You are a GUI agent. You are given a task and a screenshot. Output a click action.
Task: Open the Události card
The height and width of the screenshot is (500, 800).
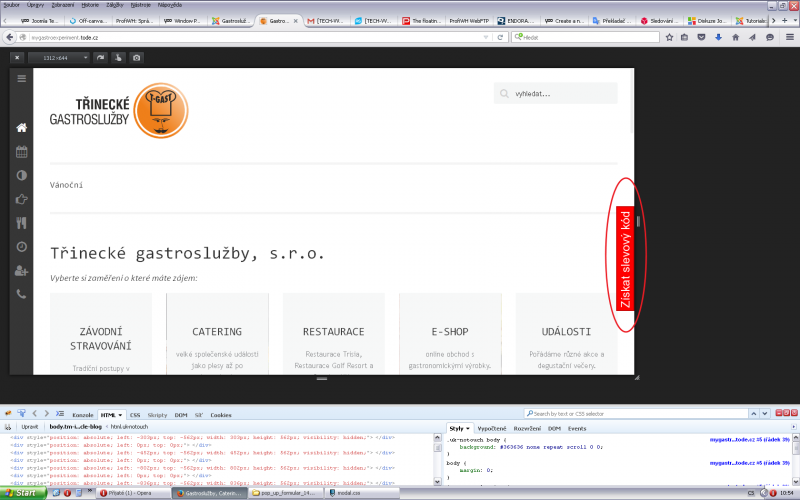566,334
